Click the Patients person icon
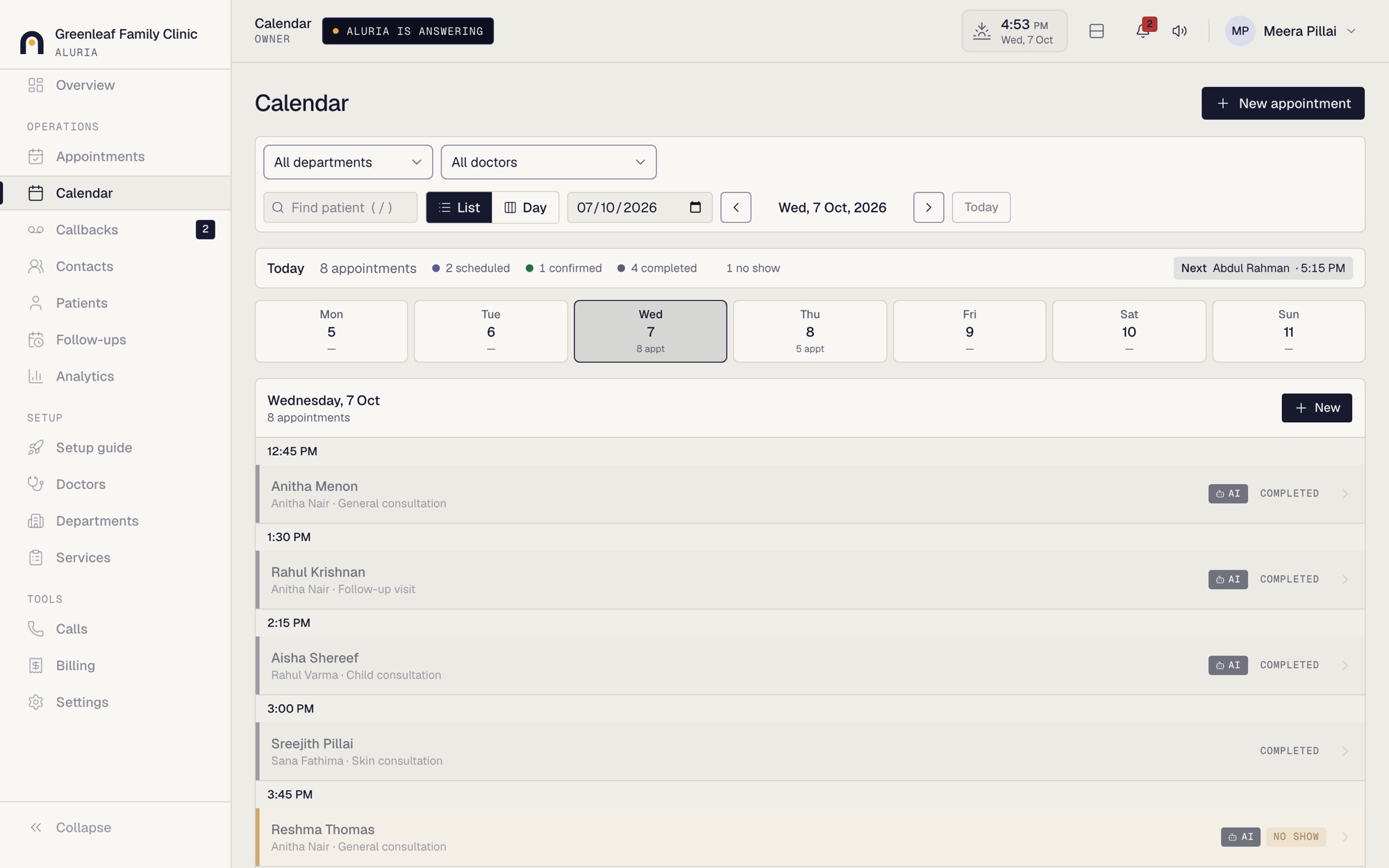 (35, 303)
